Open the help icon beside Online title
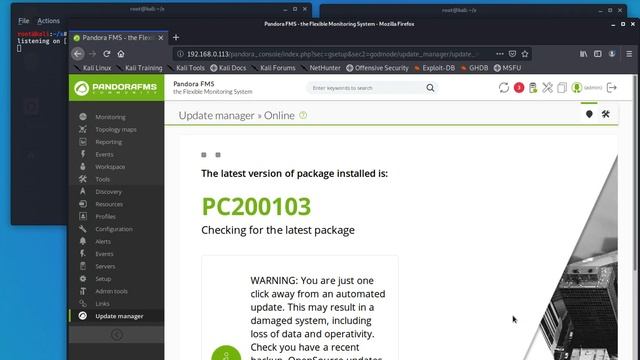The image size is (640, 360). click(x=303, y=116)
